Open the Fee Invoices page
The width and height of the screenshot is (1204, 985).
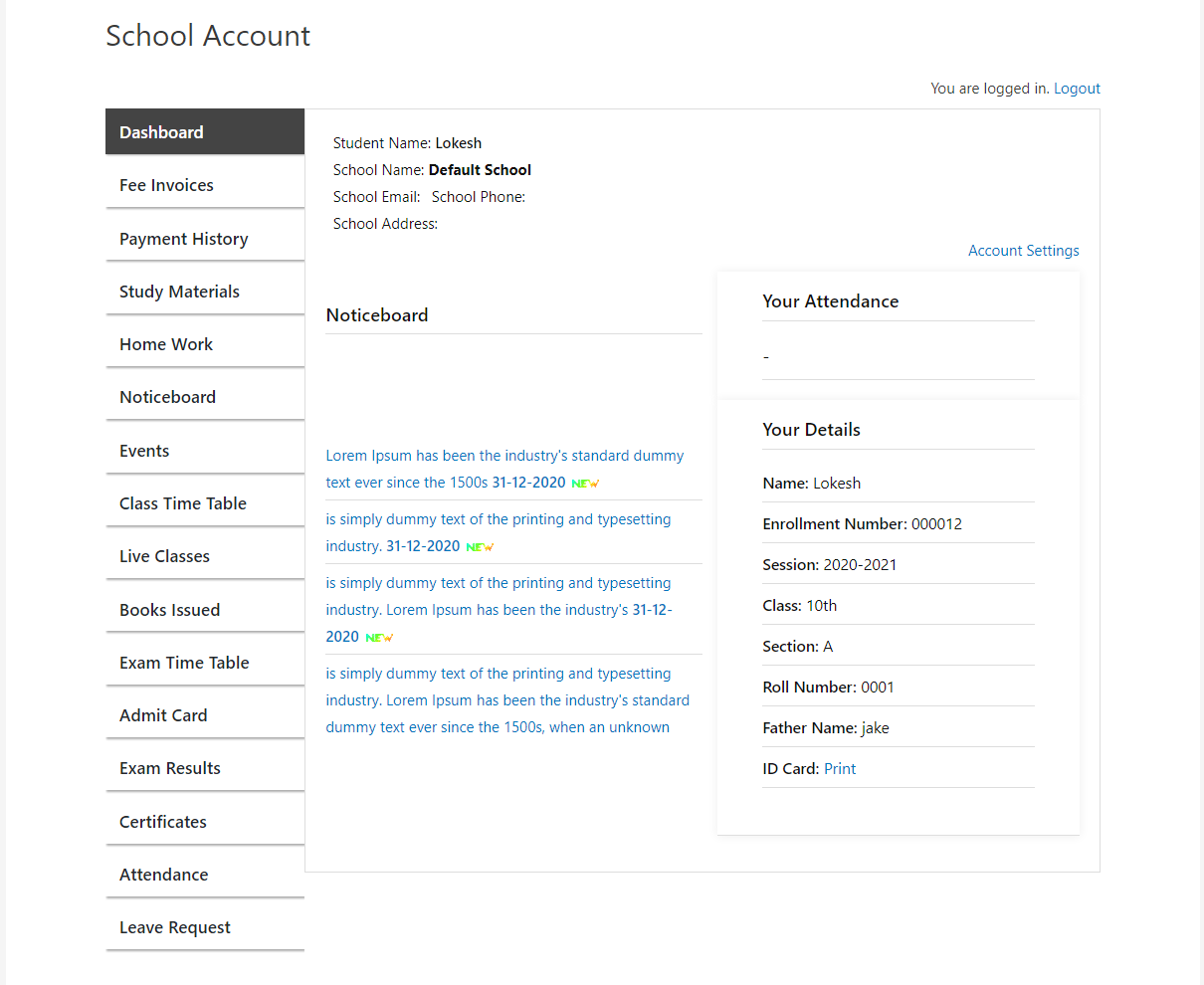click(x=166, y=185)
